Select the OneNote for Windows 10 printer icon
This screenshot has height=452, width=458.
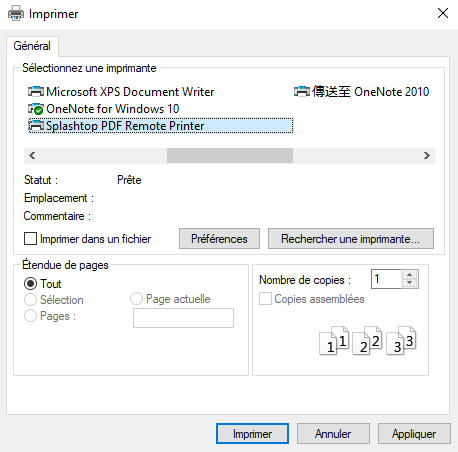[x=36, y=109]
